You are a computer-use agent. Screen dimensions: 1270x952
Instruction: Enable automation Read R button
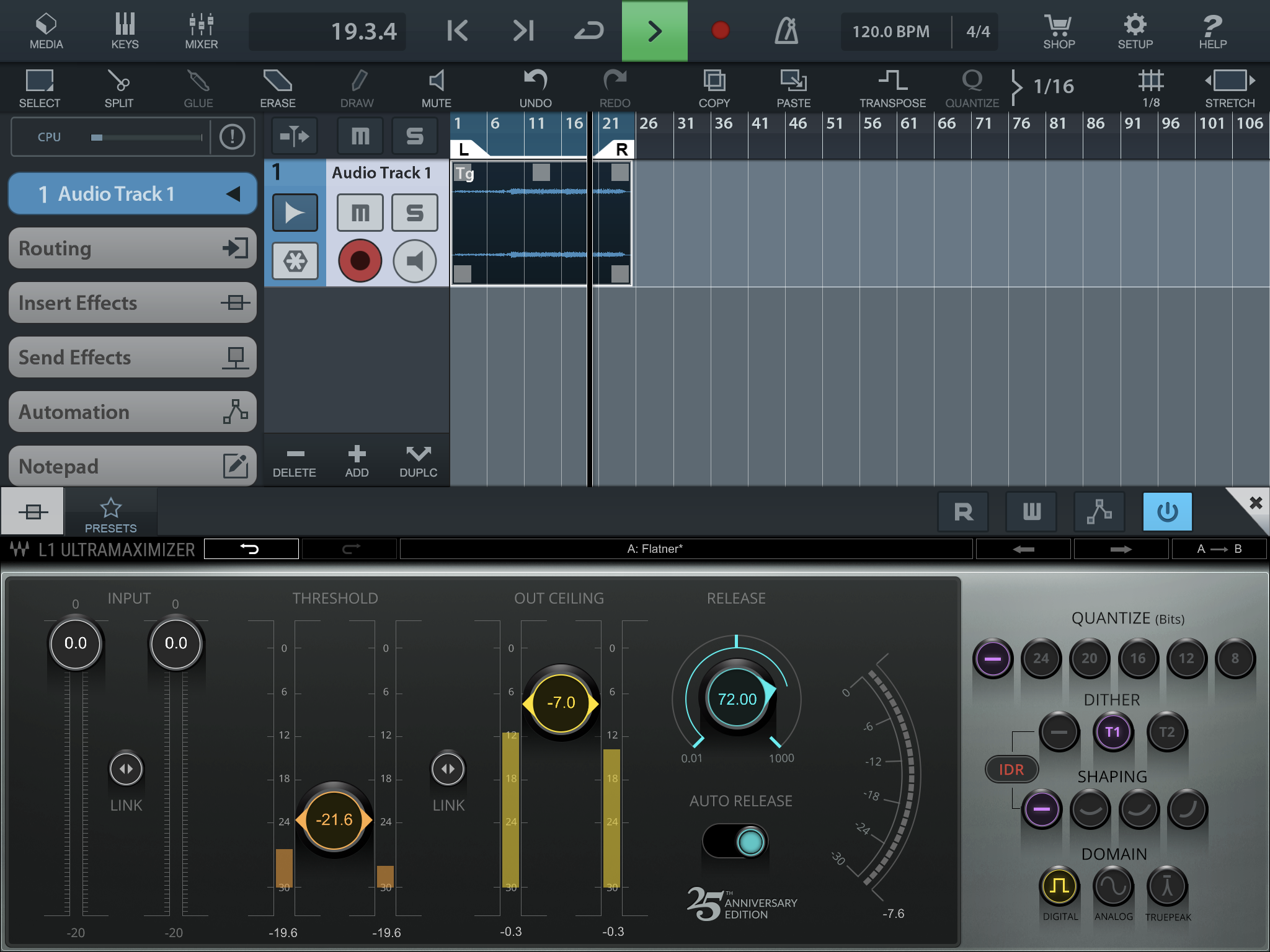pos(963,512)
